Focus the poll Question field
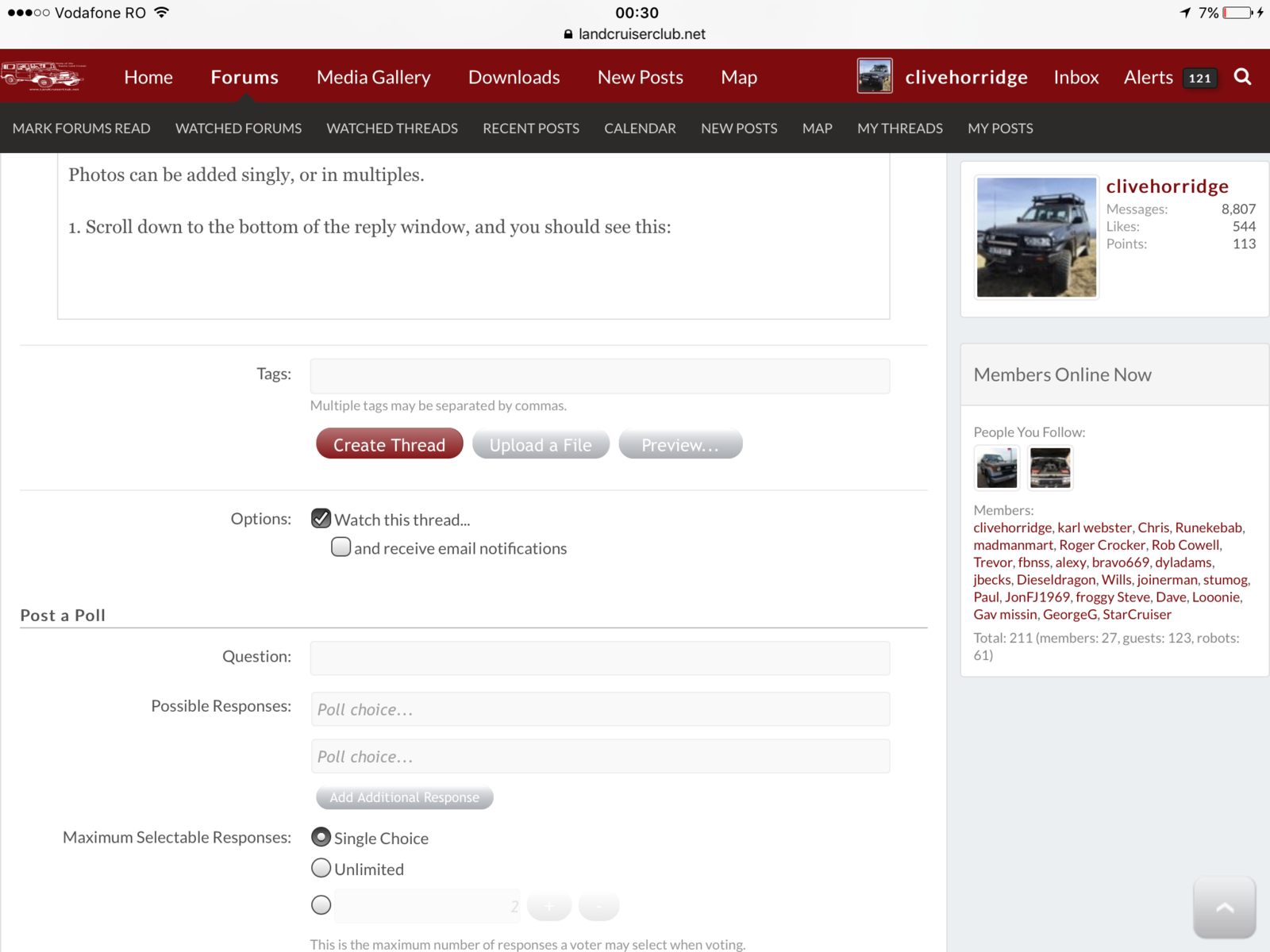Screen dimensions: 1270x952 (x=599, y=658)
